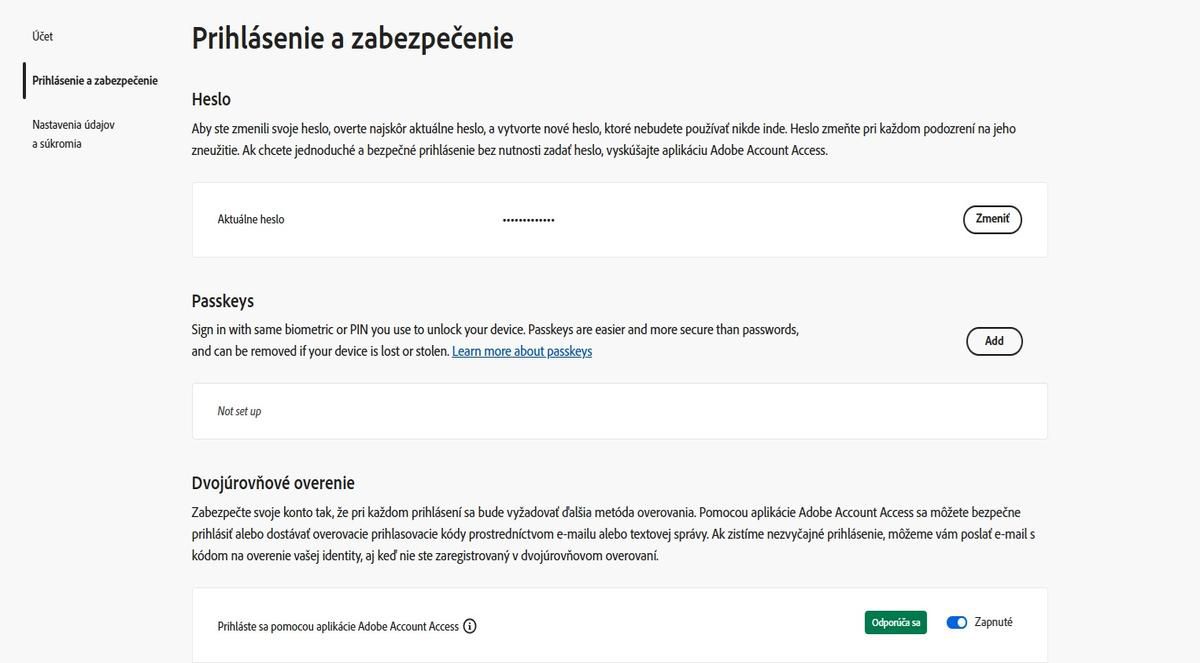Open Nastavenia údajov a súkromia section
The image size is (1200, 663).
click(x=74, y=134)
